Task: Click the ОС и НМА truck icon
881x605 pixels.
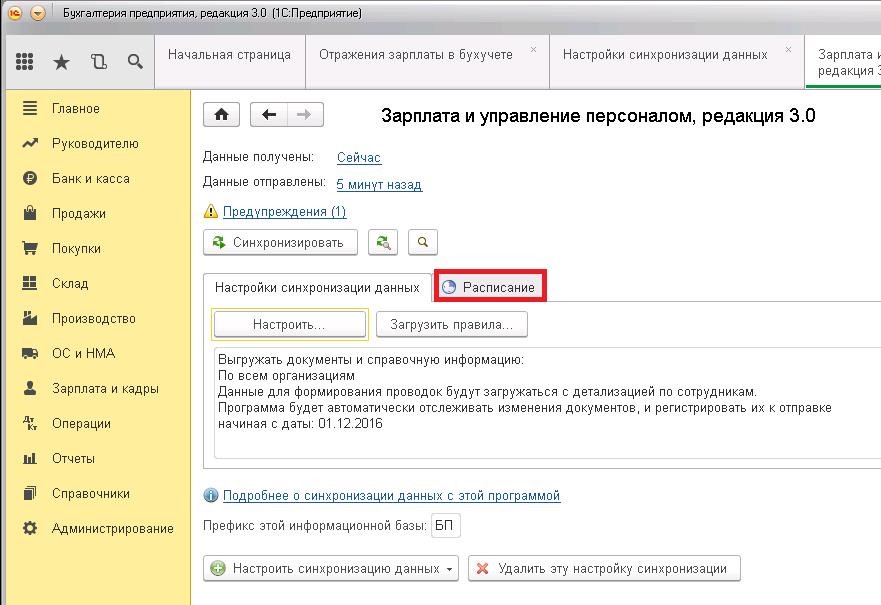Action: [30, 353]
